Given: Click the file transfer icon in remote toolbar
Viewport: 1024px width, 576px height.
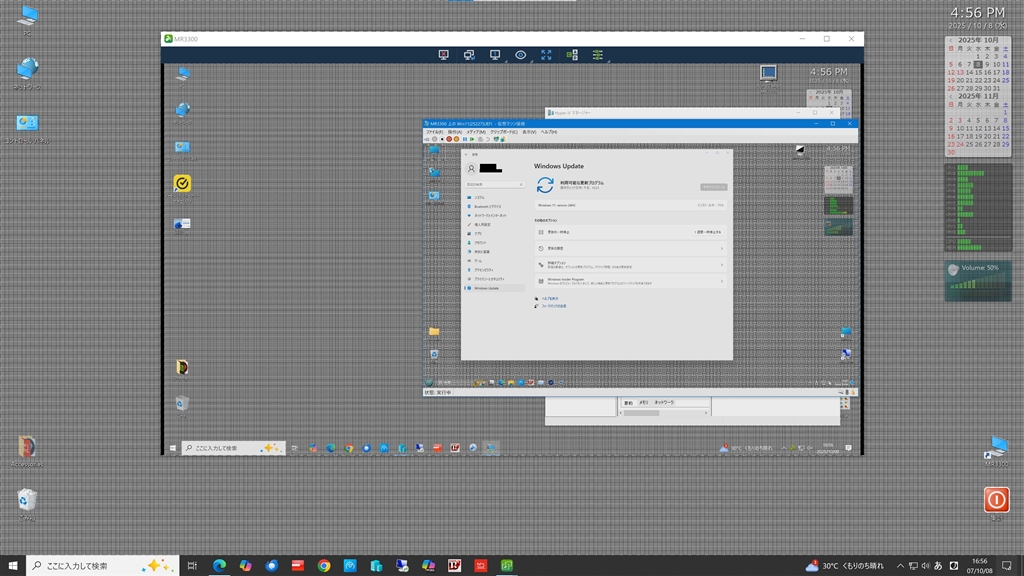Looking at the screenshot, I should click(572, 55).
